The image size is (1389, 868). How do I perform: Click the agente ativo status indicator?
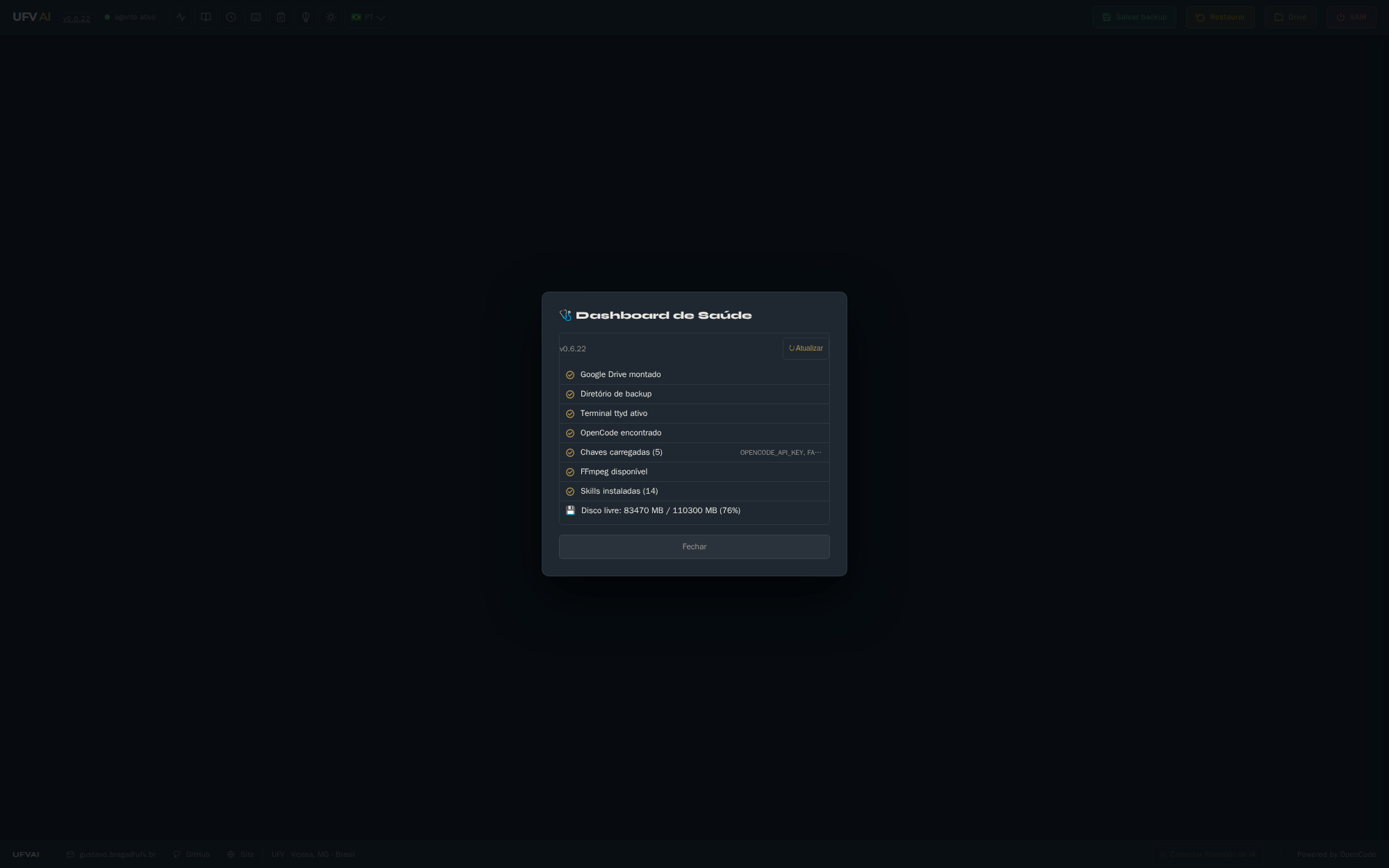[130, 17]
